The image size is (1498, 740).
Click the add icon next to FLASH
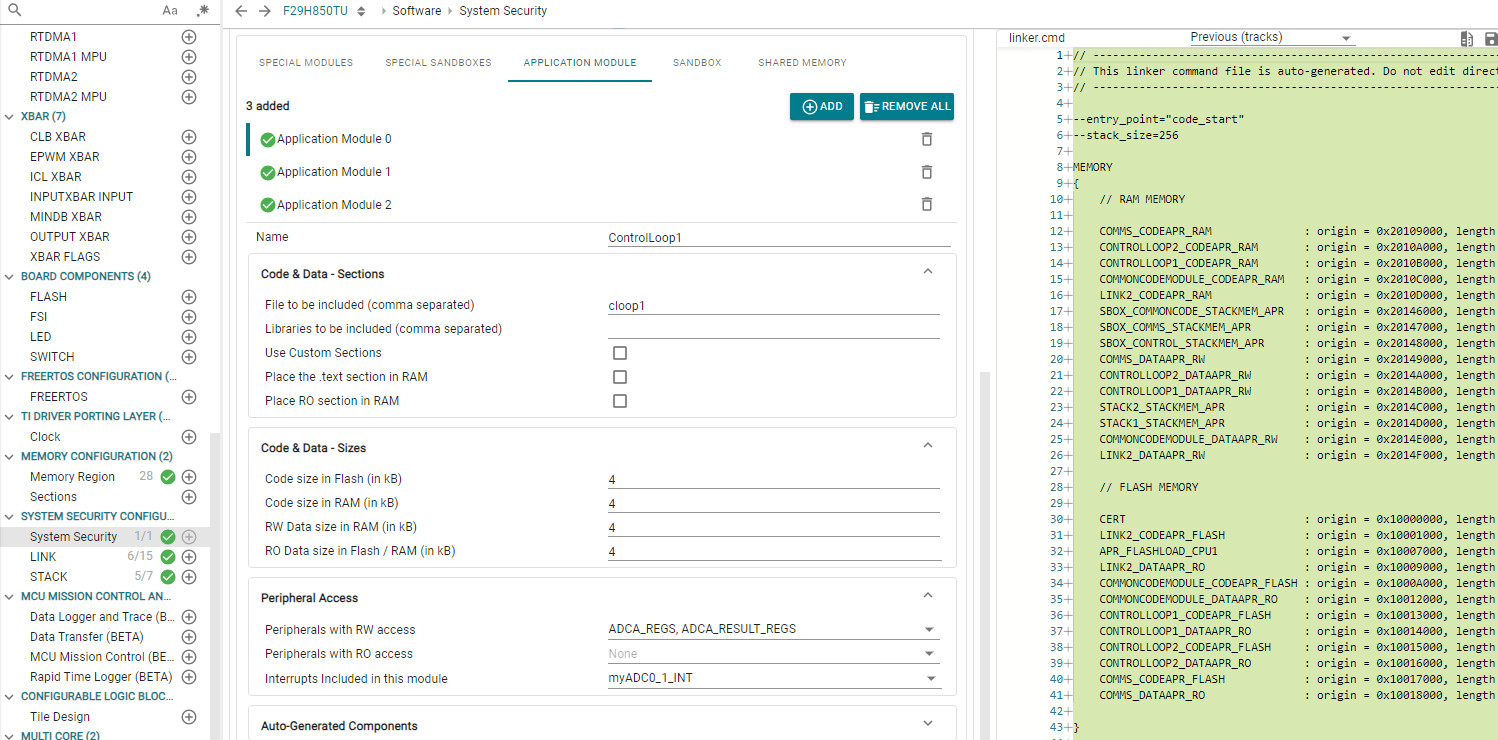point(189,297)
